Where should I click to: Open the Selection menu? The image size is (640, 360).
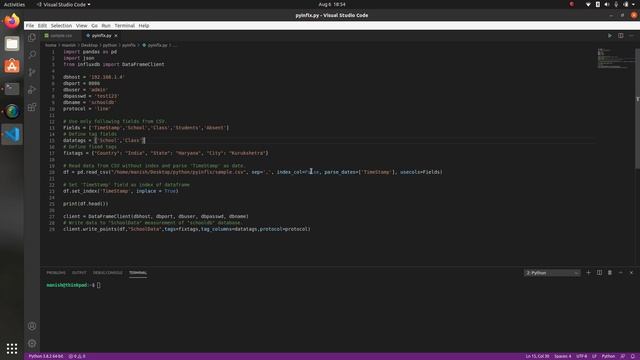[61, 25]
